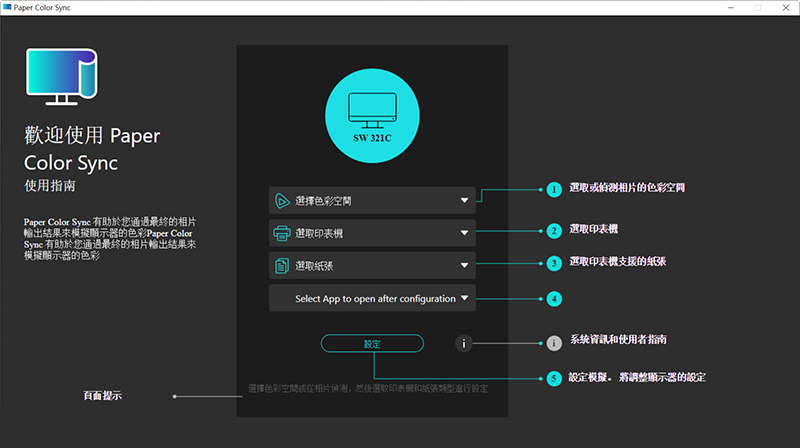Open the 選取印表機 dropdown arrow
The width and height of the screenshot is (800, 448).
[x=464, y=233]
